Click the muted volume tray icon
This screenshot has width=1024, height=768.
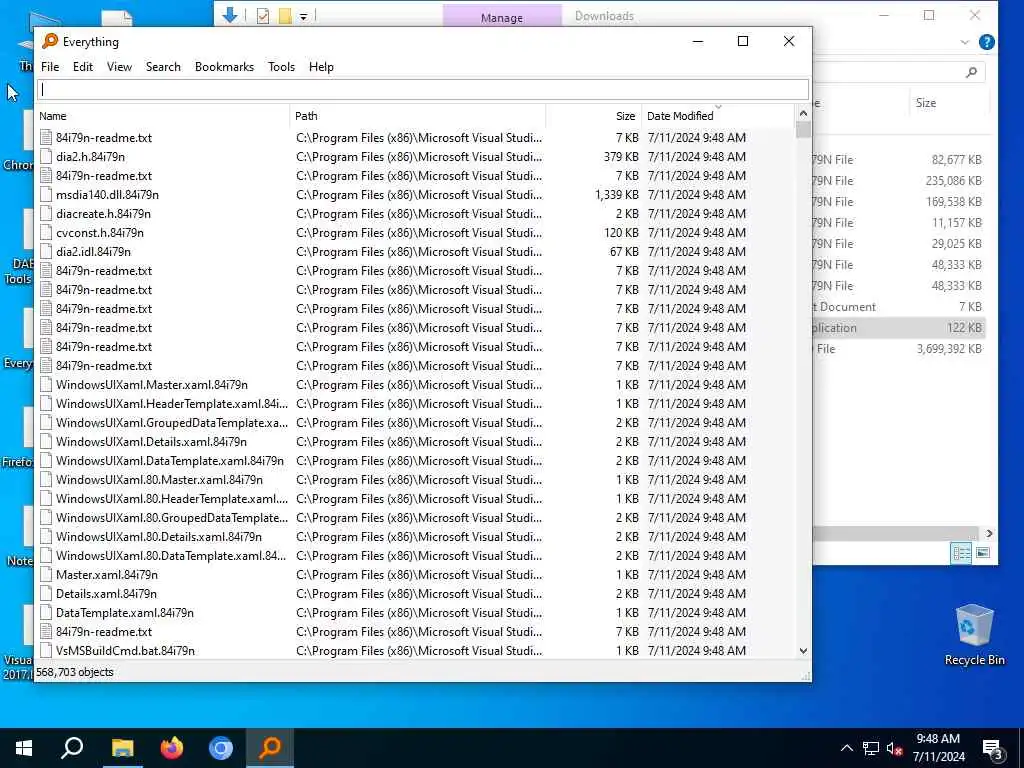[x=895, y=748]
